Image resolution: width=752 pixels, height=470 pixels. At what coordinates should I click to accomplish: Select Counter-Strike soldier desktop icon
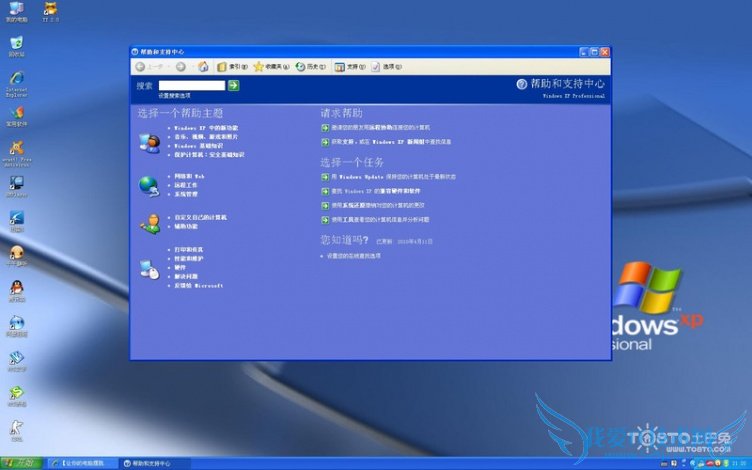[17, 431]
